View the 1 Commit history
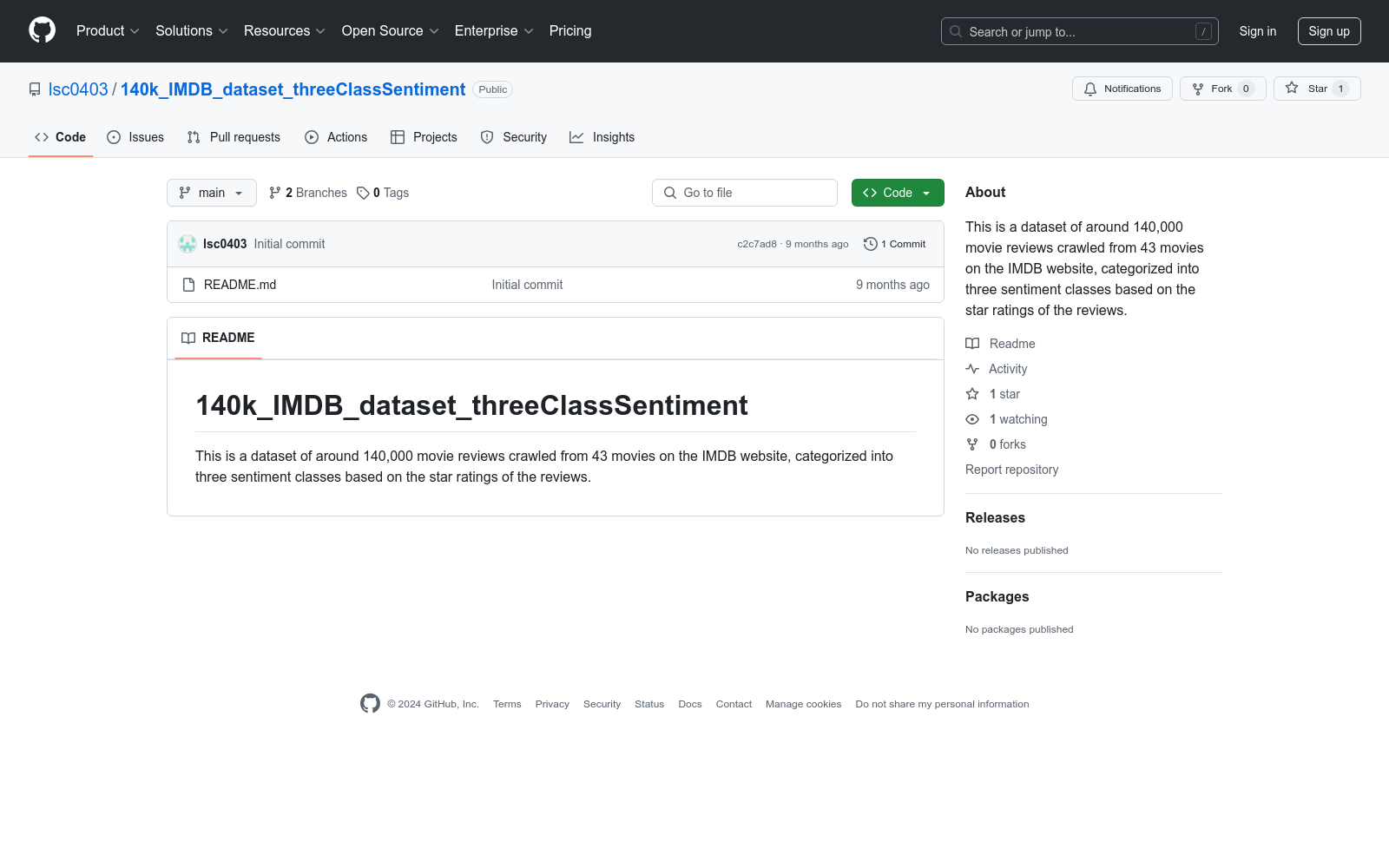 point(895,244)
